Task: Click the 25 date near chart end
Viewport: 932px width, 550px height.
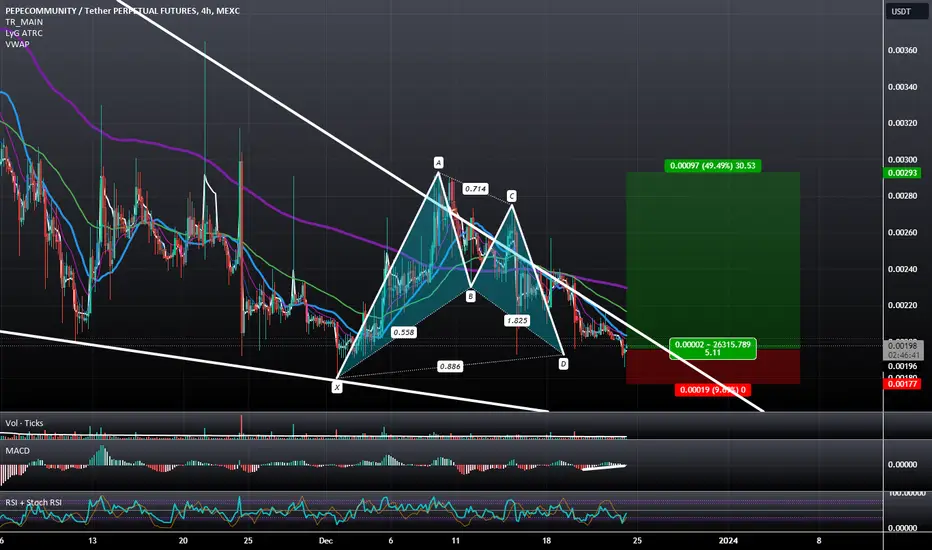Action: (637, 540)
